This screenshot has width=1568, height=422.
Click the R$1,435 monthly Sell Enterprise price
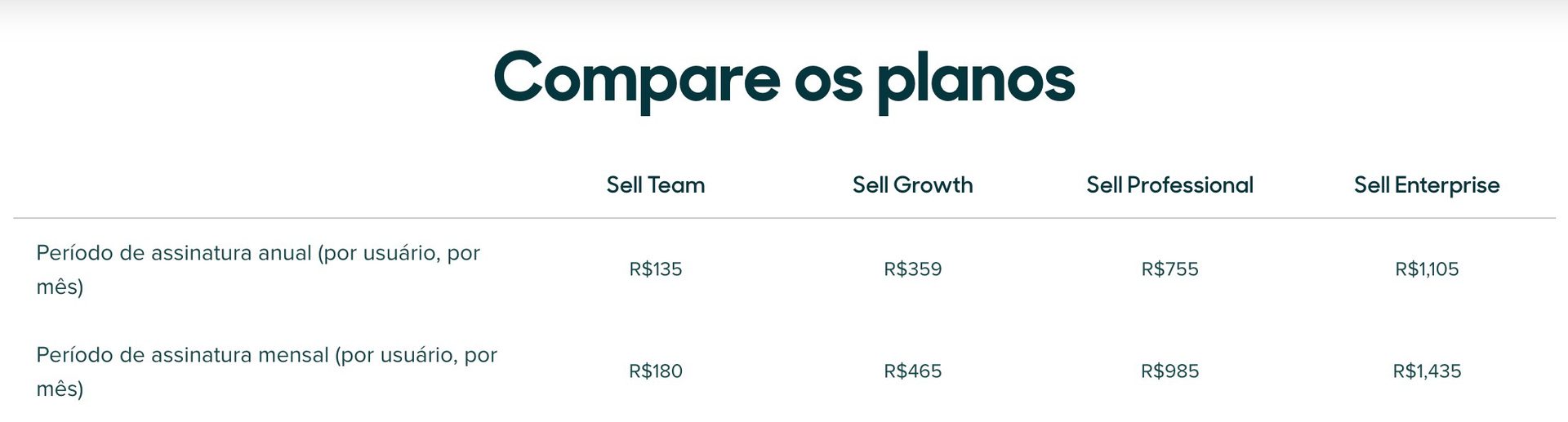click(1426, 371)
